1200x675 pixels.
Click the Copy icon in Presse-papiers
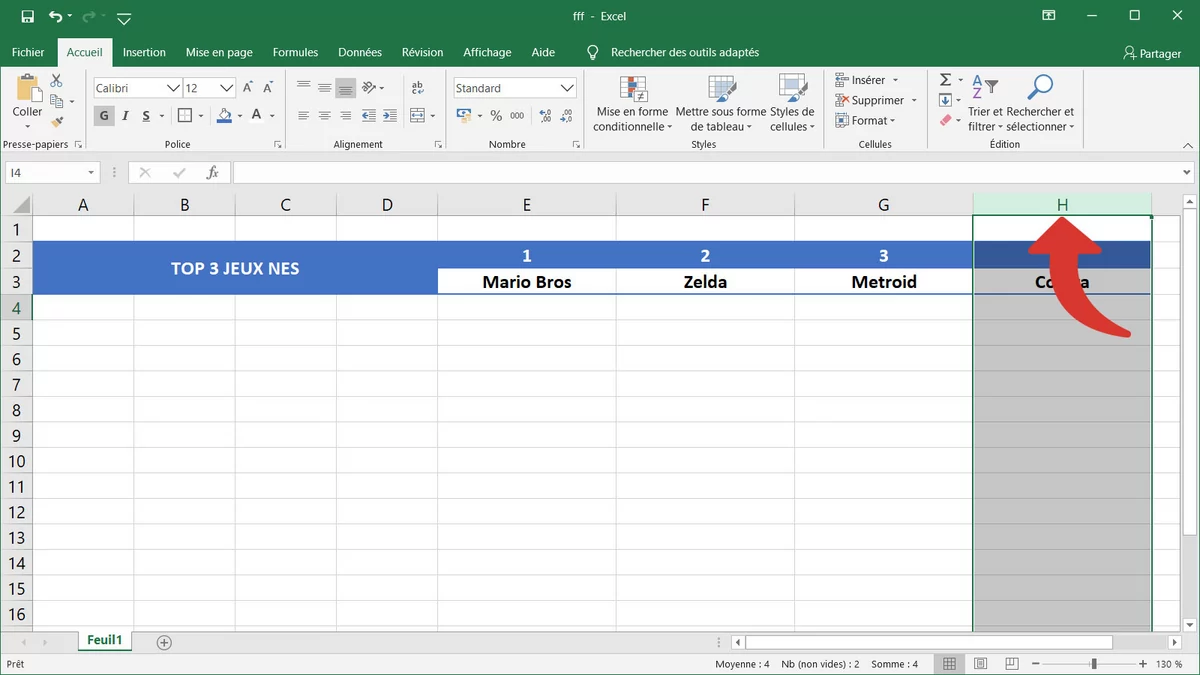[57, 101]
